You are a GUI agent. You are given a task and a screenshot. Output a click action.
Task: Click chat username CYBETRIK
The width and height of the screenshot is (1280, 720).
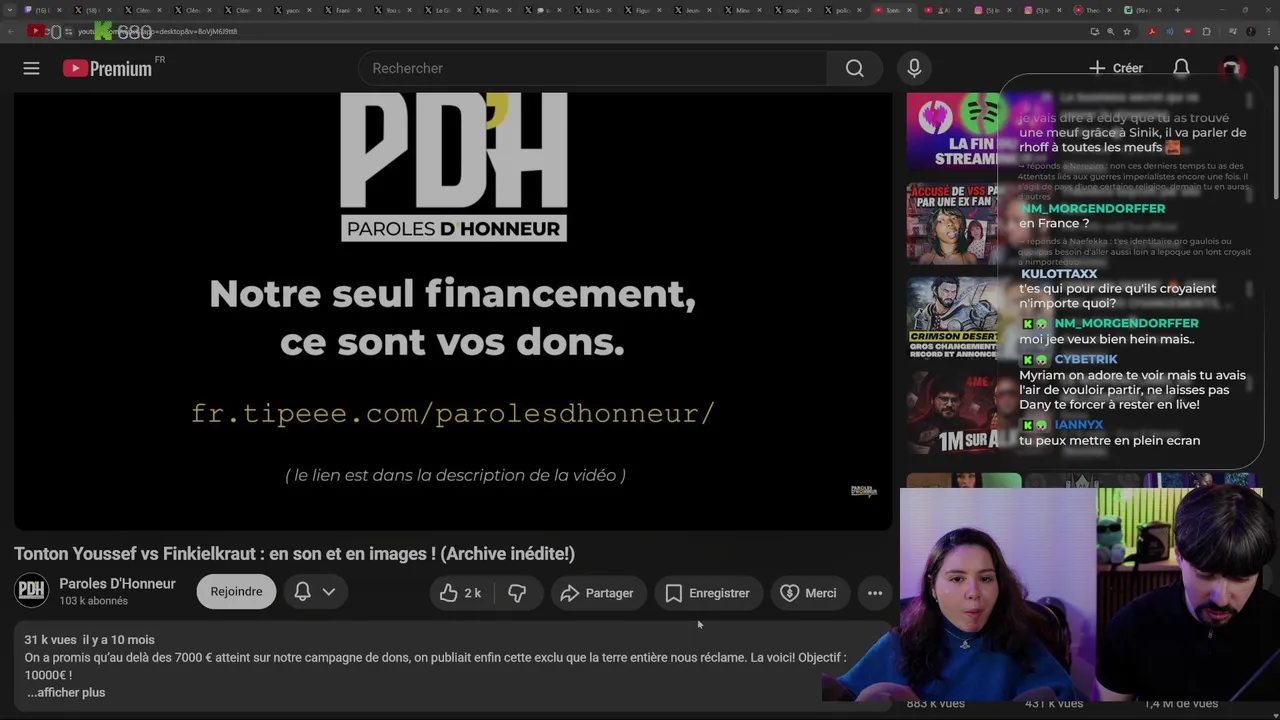pyautogui.click(x=1086, y=359)
